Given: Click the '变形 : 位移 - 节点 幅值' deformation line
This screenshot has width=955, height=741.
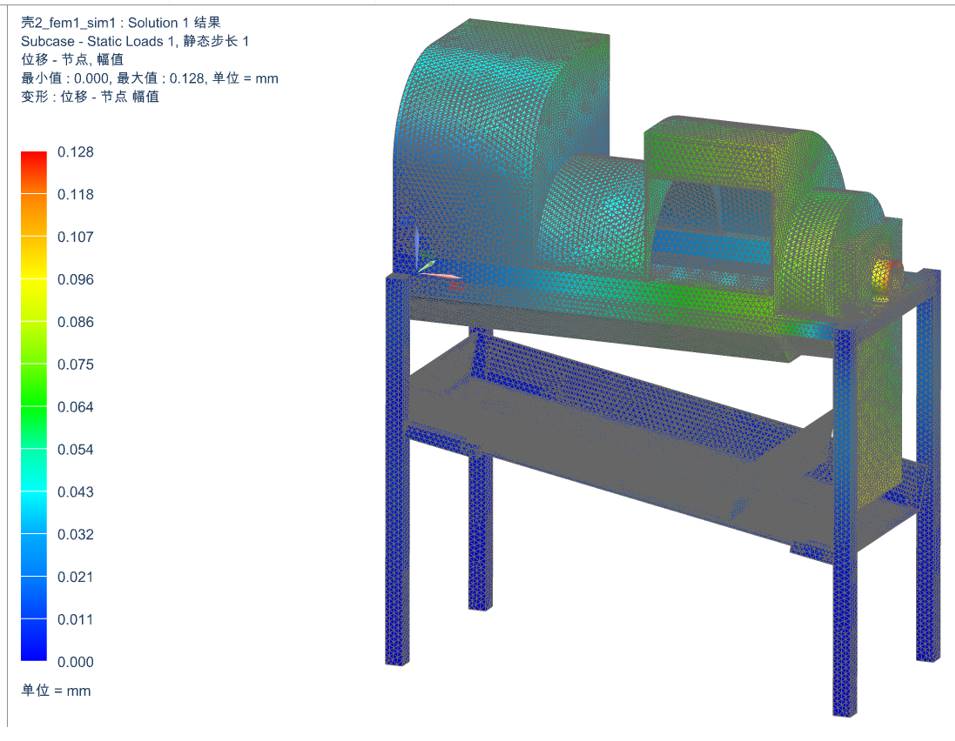Looking at the screenshot, I should 90,97.
